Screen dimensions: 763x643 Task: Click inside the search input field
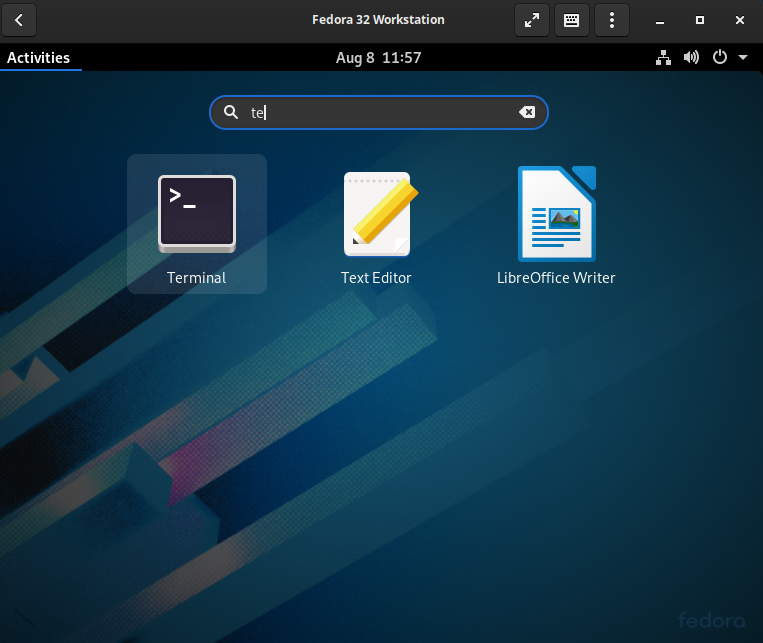(379, 112)
